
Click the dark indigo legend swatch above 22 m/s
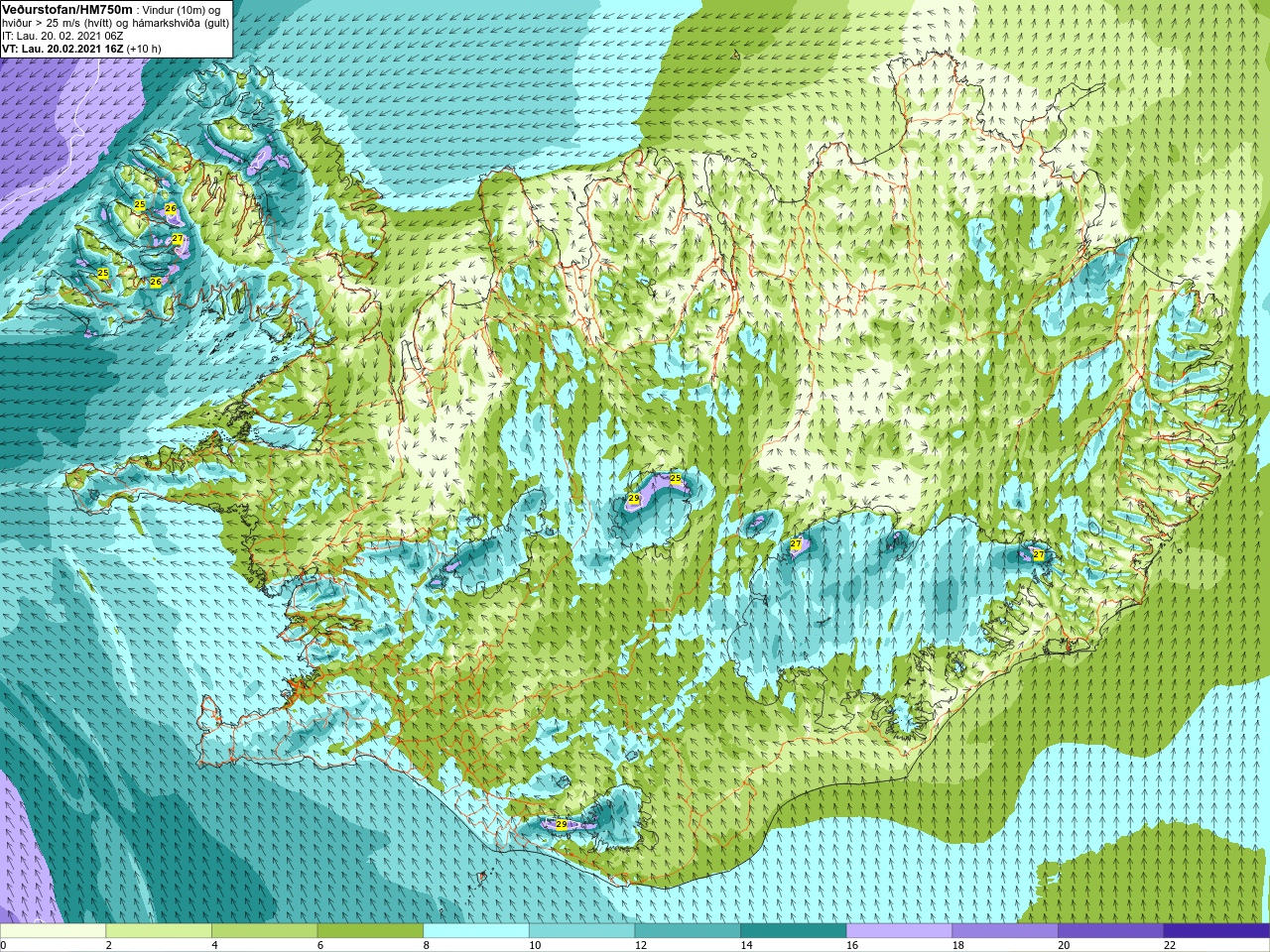(x=1216, y=931)
